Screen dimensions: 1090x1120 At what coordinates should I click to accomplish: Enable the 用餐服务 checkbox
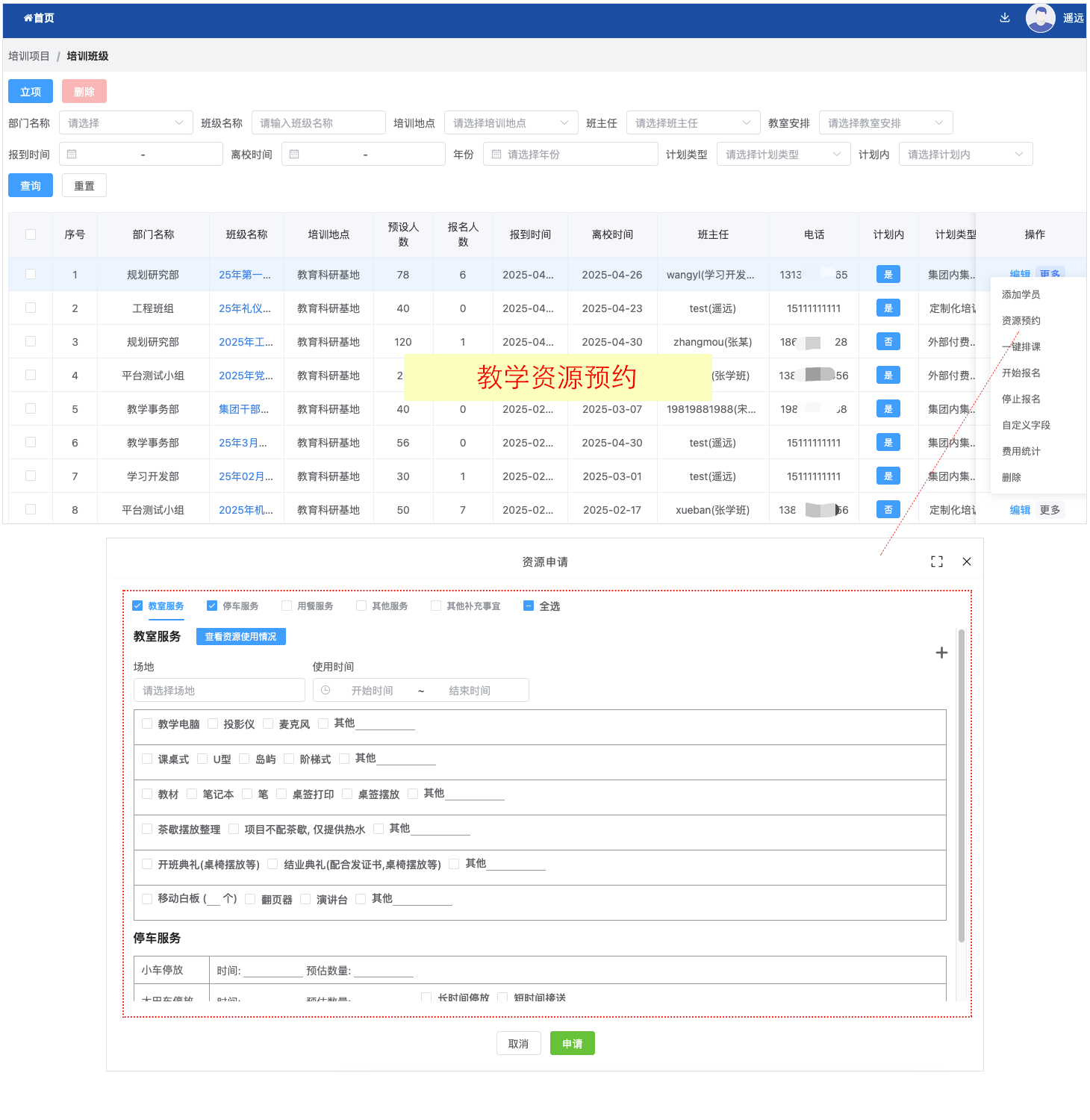[287, 606]
